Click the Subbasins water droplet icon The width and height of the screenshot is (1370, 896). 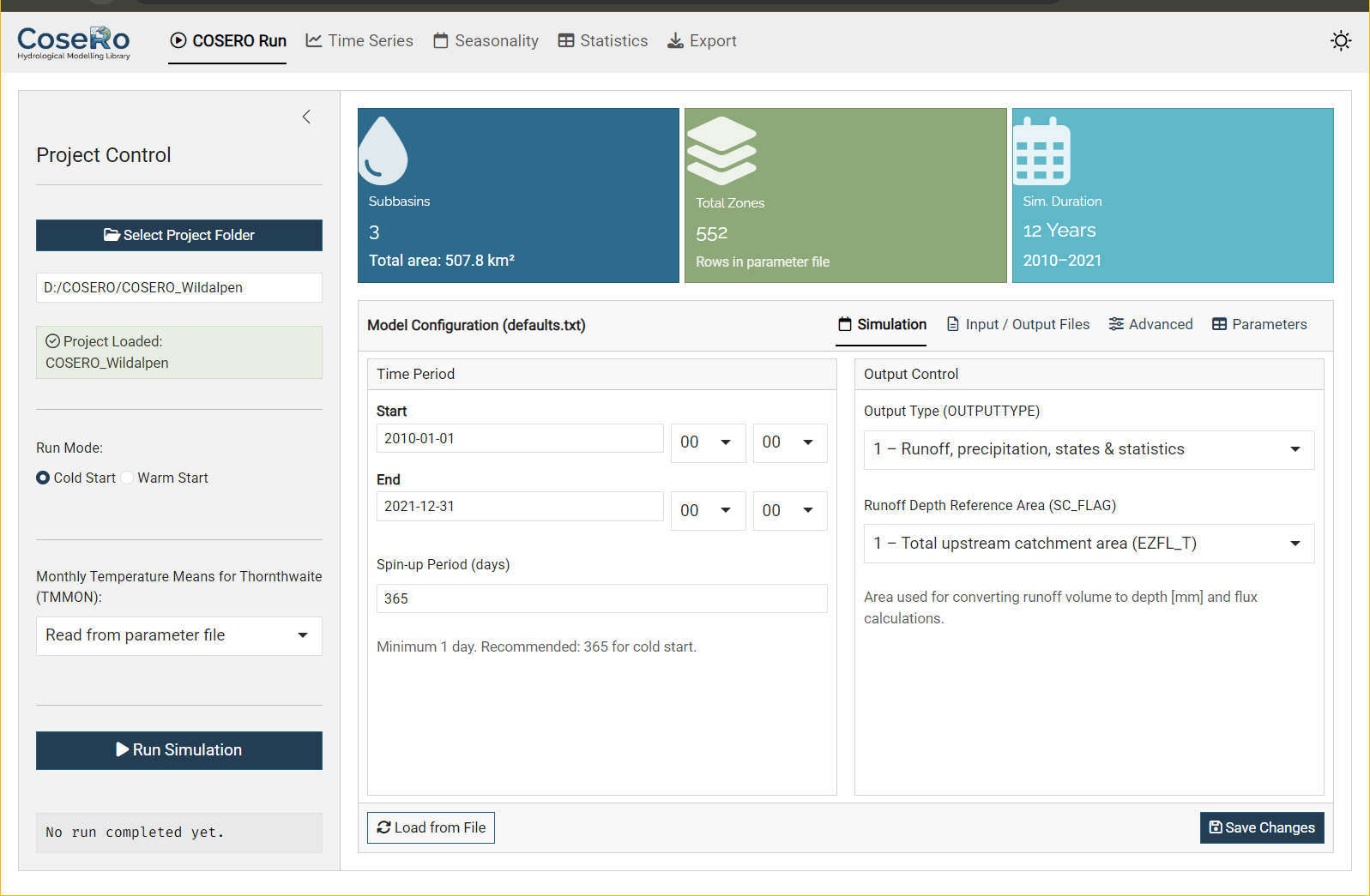[x=383, y=151]
